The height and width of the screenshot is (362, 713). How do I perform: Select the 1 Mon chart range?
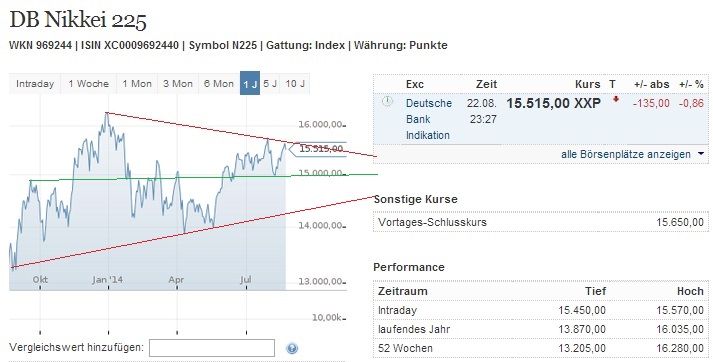137,84
